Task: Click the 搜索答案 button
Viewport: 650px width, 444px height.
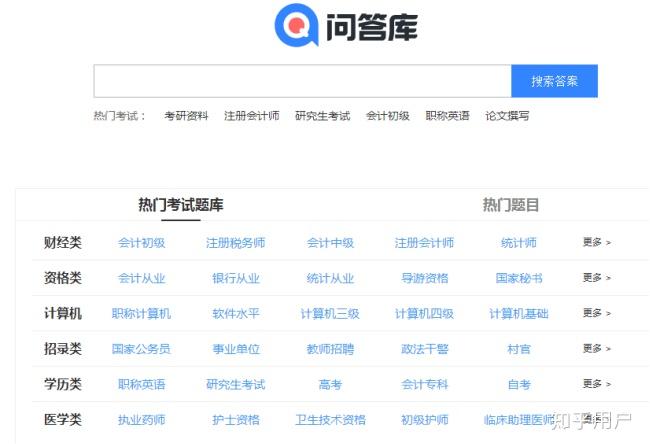Action: [555, 81]
